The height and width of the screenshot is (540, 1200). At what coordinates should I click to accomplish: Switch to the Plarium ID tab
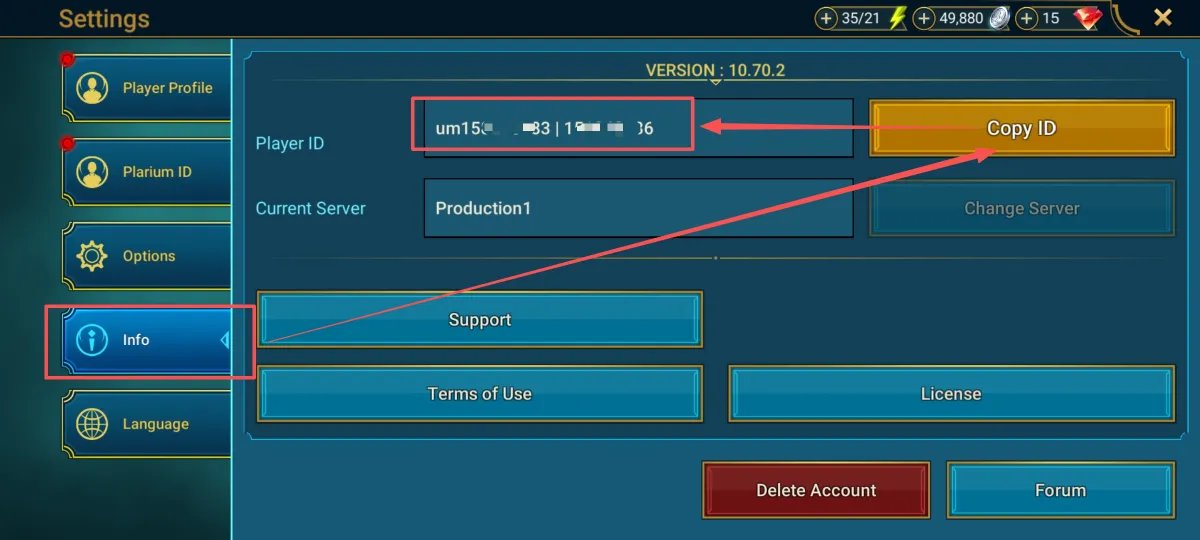(148, 172)
